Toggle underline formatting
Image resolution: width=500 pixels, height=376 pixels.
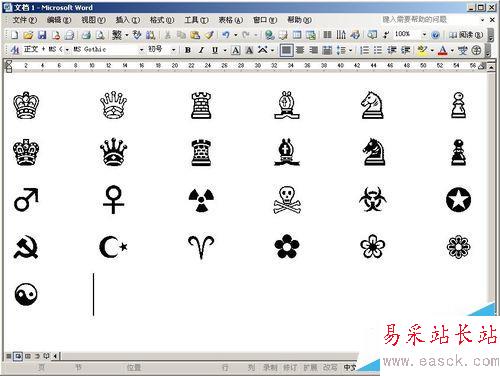[215, 50]
